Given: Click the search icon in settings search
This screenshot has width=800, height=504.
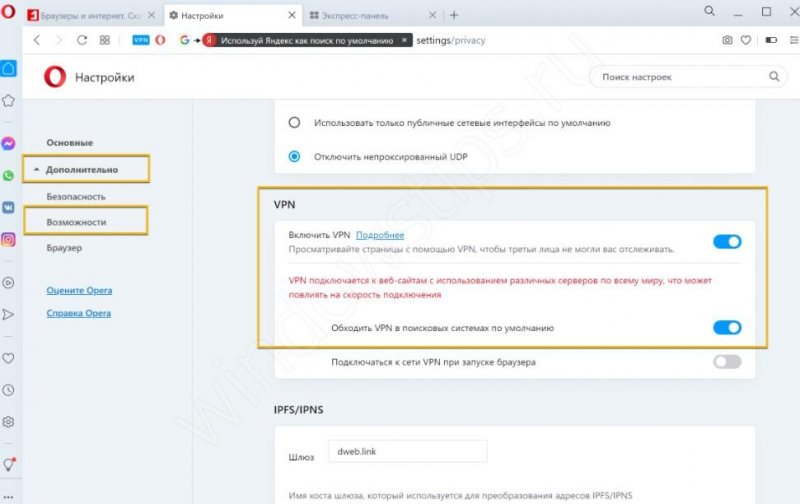Looking at the screenshot, I should pyautogui.click(x=774, y=77).
